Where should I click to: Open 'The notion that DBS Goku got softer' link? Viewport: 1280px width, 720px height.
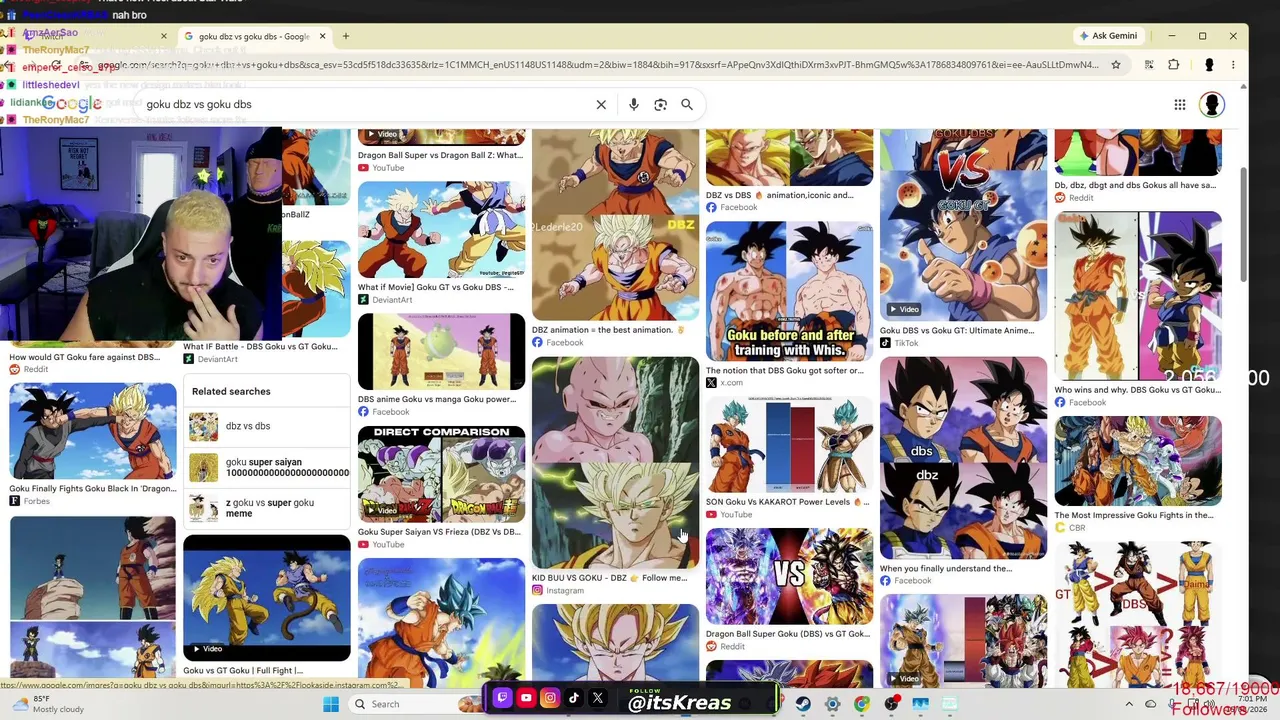click(784, 370)
